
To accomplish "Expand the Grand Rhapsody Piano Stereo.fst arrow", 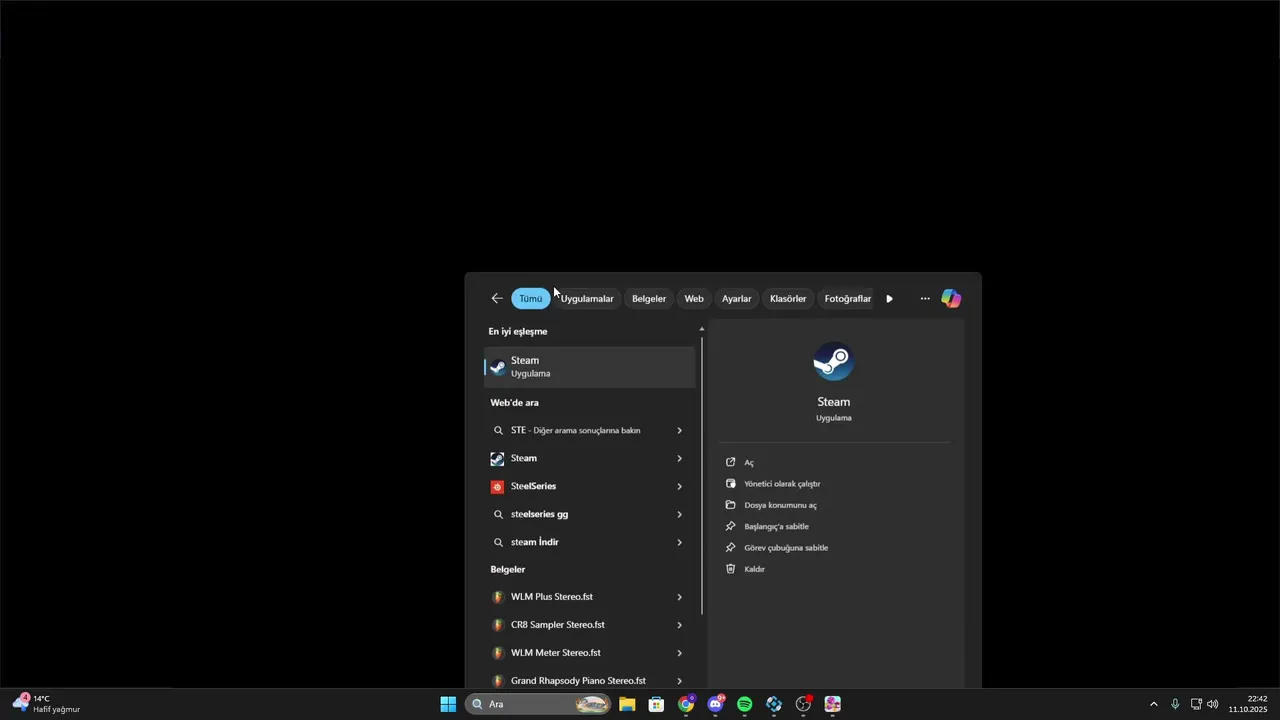I will [x=679, y=681].
